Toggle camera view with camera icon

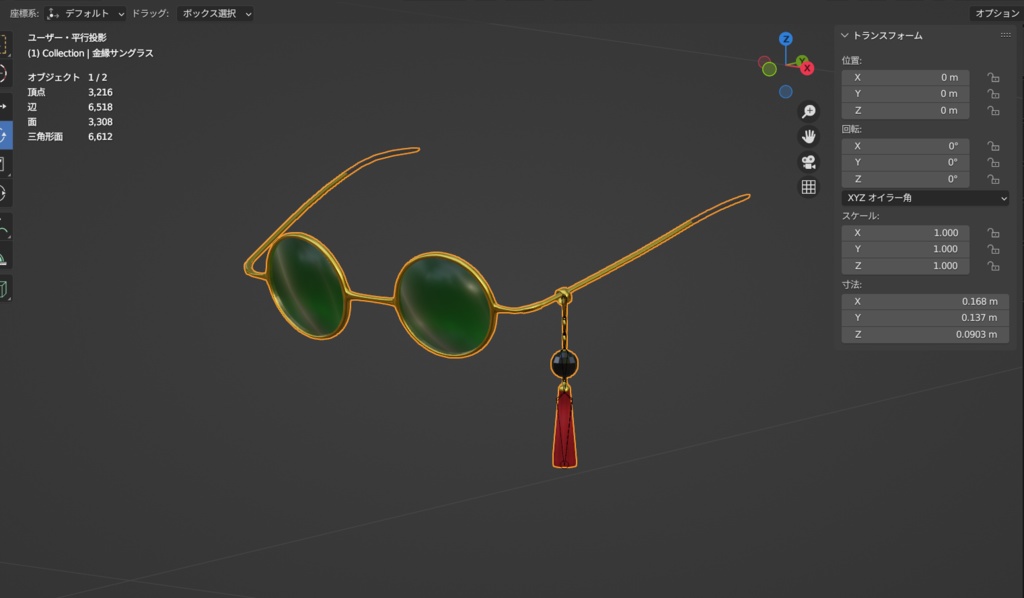coord(808,162)
